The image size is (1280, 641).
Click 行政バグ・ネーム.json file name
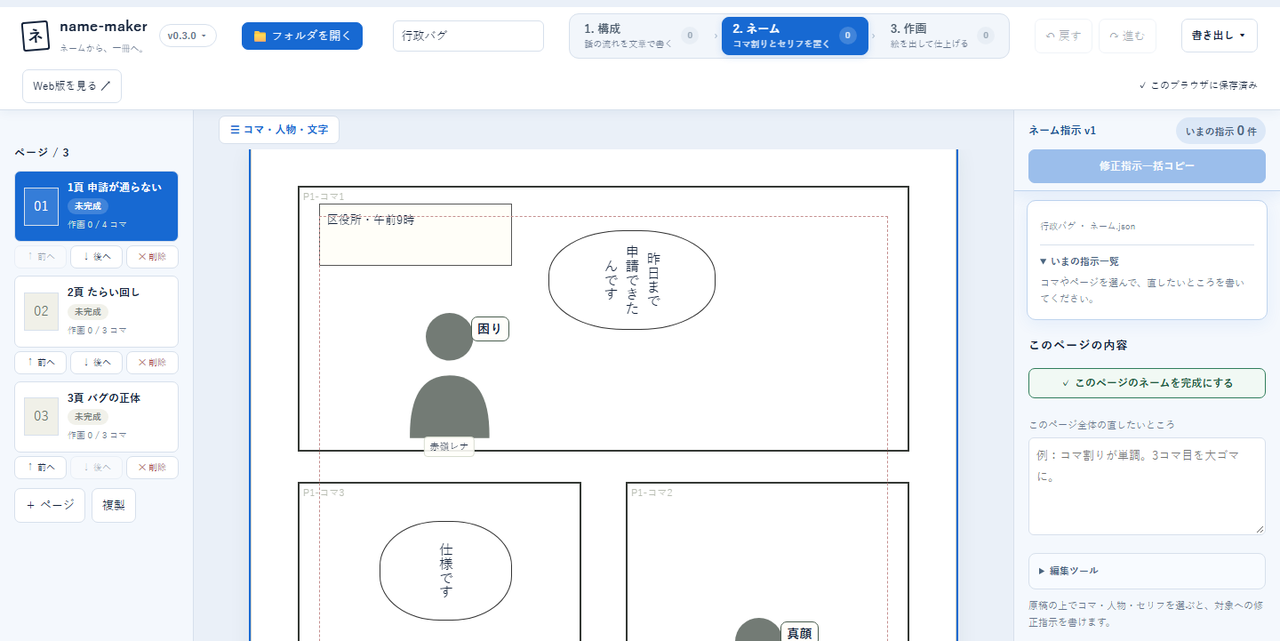click(x=1088, y=226)
